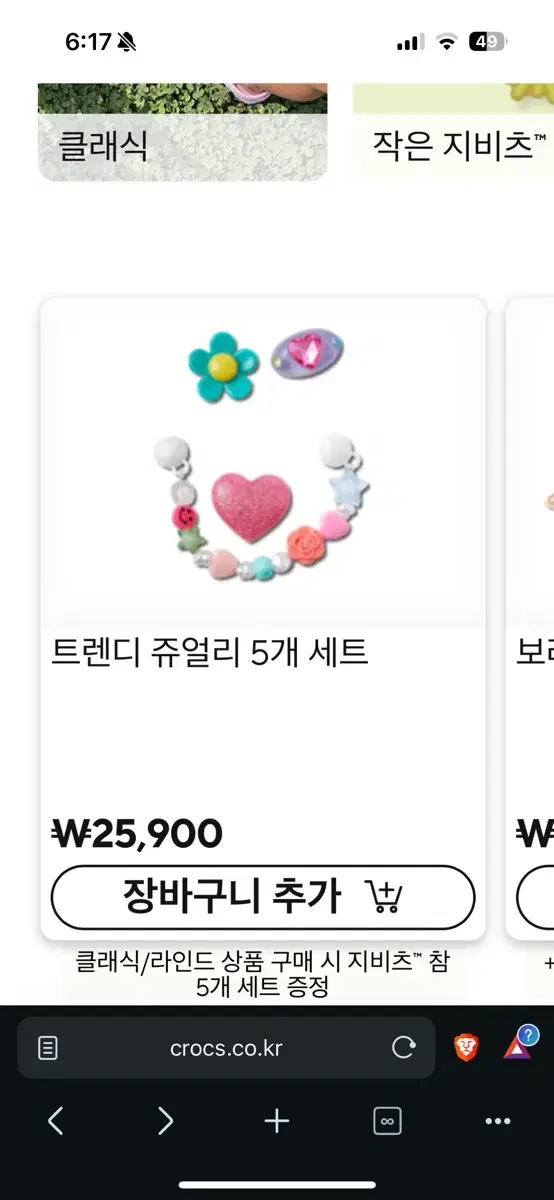This screenshot has height=1200, width=554.
Task: Tap the battery indicator in status bar
Action: tap(487, 42)
